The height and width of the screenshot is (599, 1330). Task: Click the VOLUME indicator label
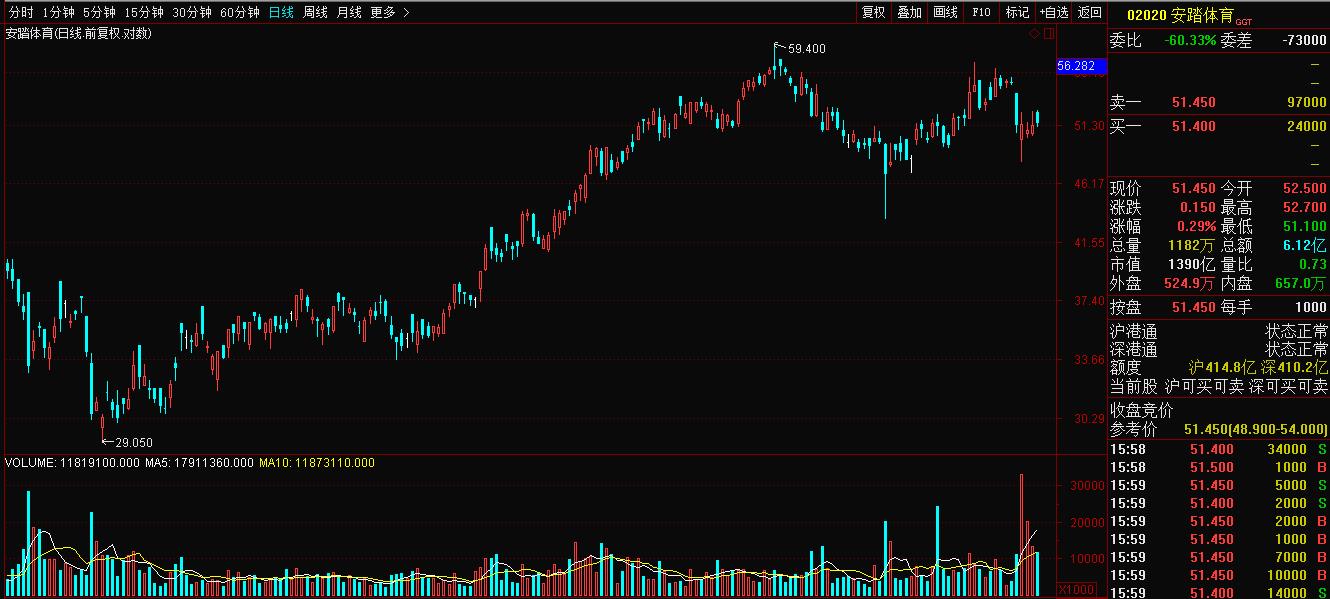[x=70, y=463]
